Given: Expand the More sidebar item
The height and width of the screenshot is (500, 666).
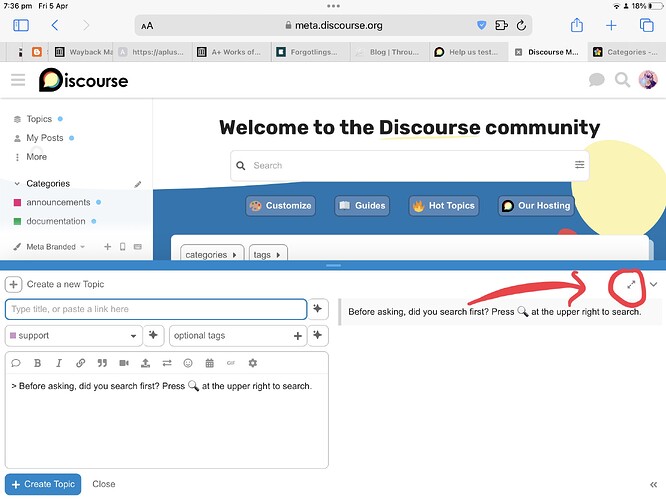Looking at the screenshot, I should [x=37, y=157].
